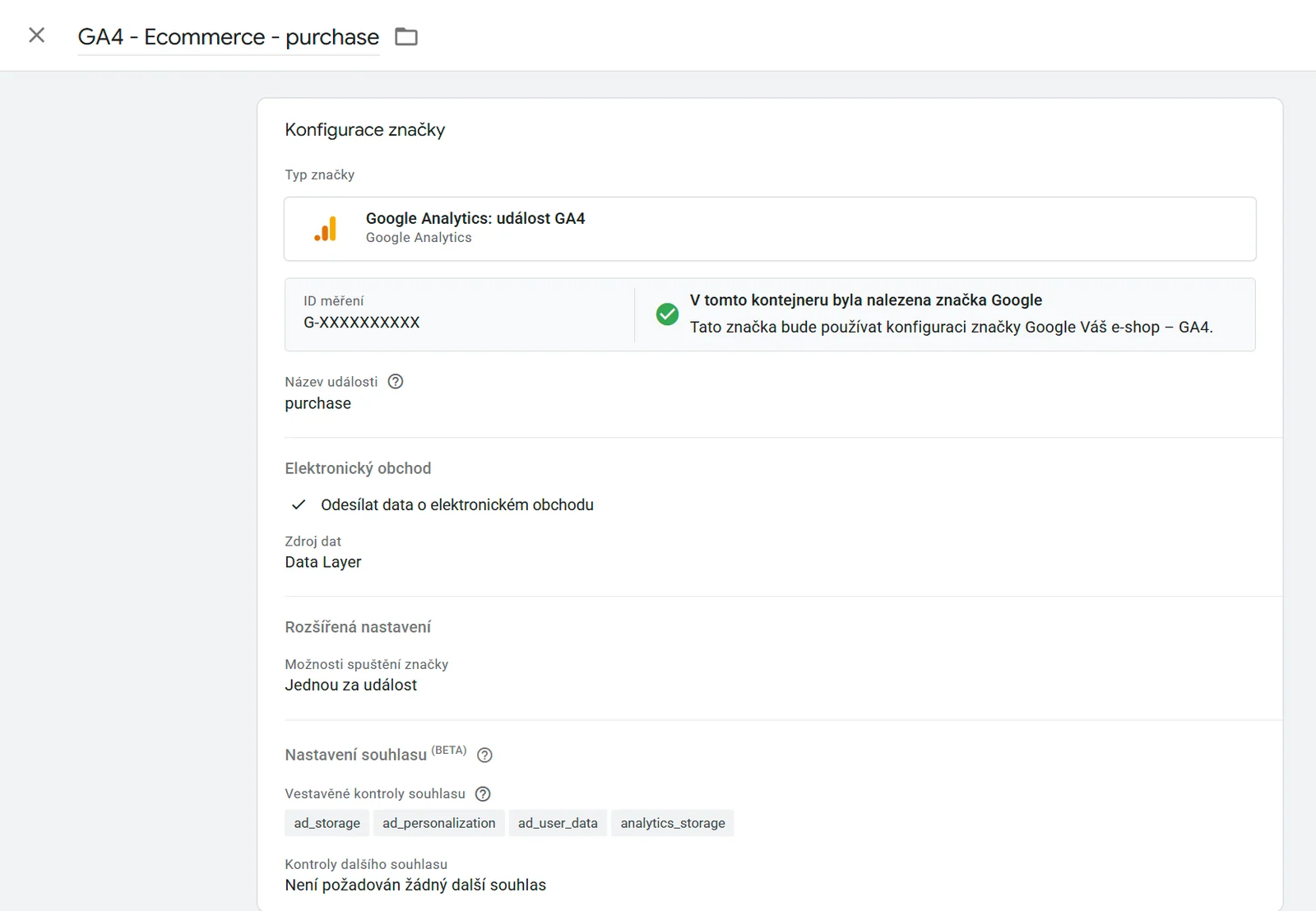Click the green checkmark status icon

[667, 314]
